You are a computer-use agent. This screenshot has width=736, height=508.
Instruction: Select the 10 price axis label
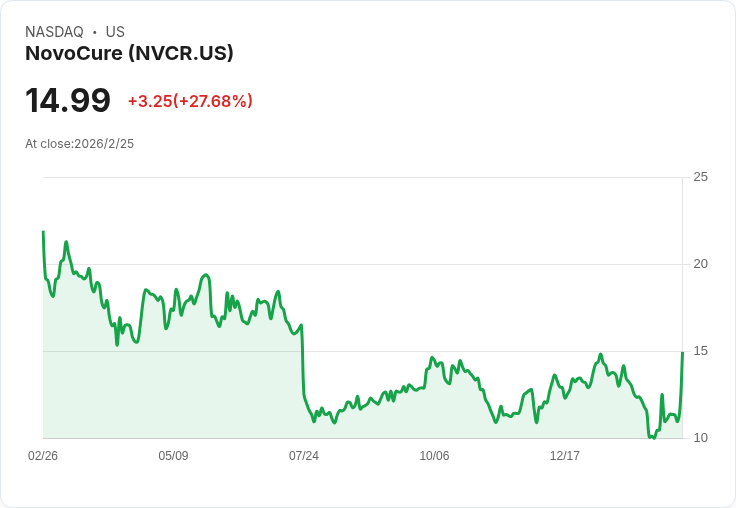(x=700, y=438)
